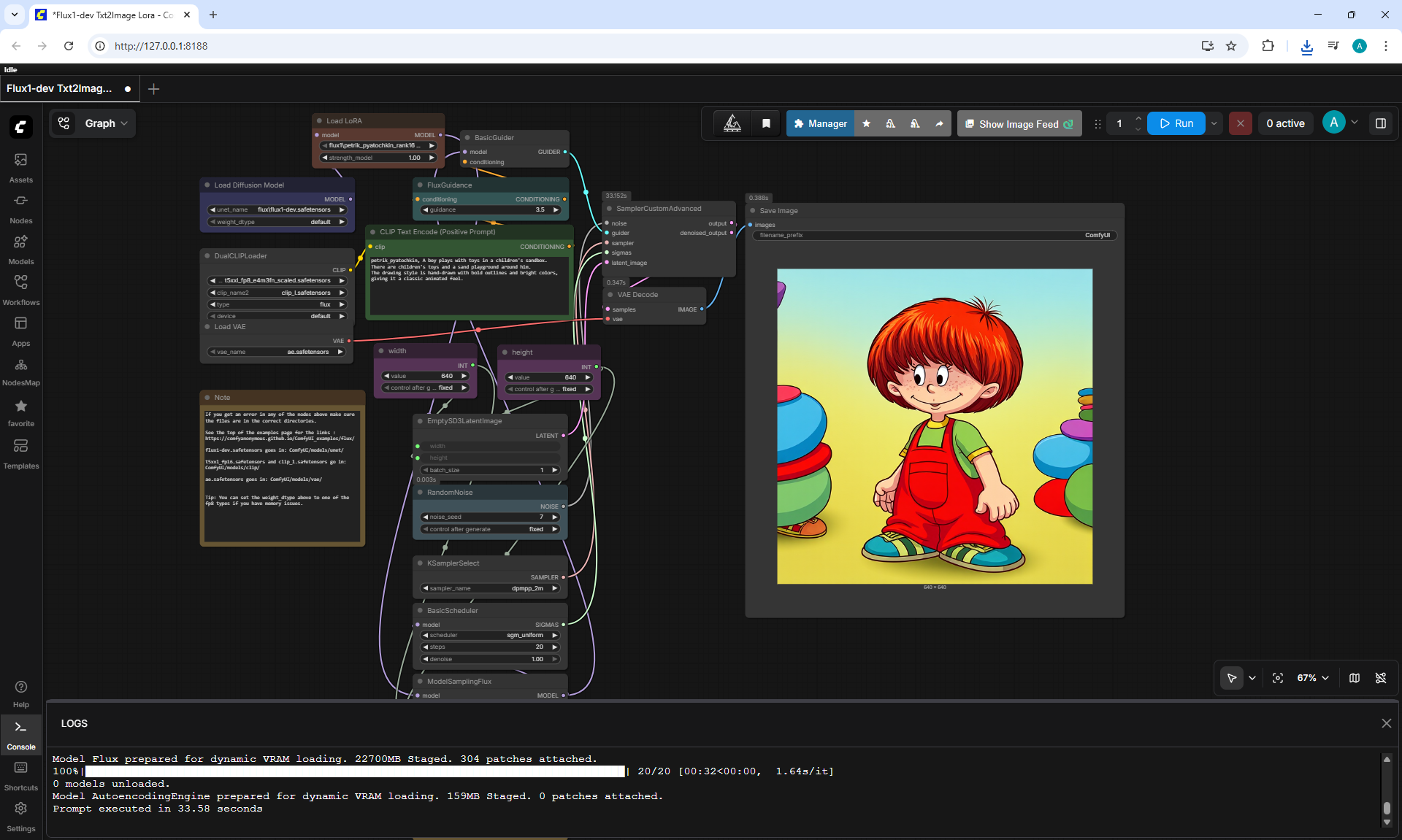This screenshot has width=1402, height=840.
Task: Expand the Run button options arrow
Action: tap(1214, 123)
